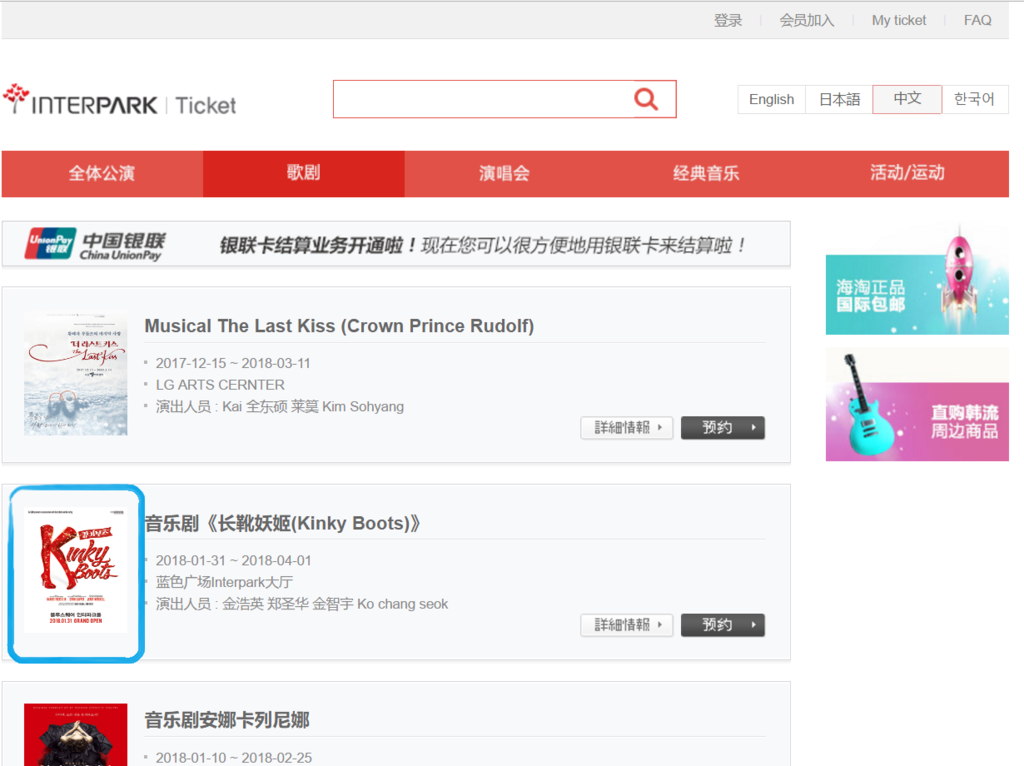The image size is (1024, 766).
Task: Open the 安娜卡列尼娜 poster thumbnail
Action: [76, 735]
